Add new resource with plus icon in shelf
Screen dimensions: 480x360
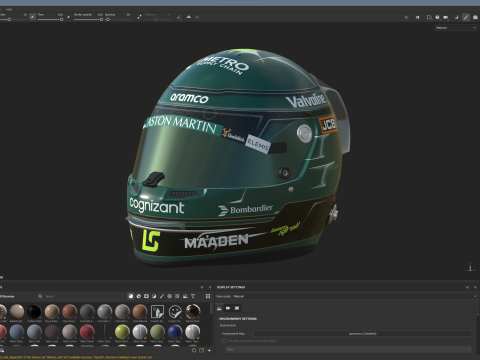tap(209, 350)
